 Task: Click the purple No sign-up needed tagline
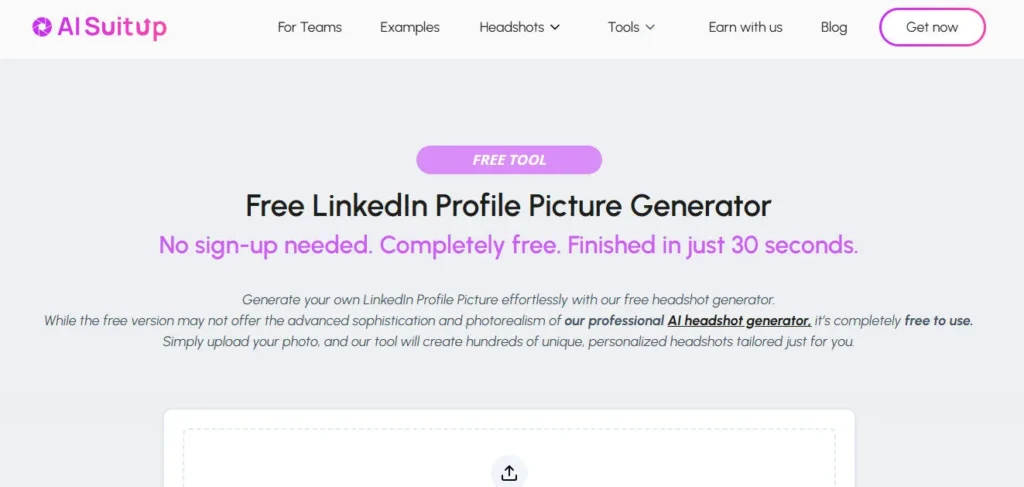508,245
